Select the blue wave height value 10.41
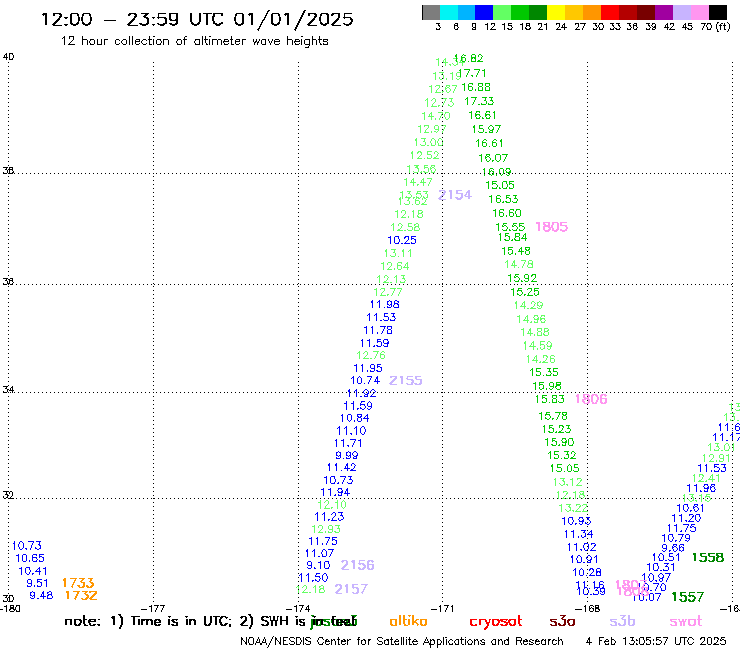The width and height of the screenshot is (740, 650). click(x=33, y=571)
